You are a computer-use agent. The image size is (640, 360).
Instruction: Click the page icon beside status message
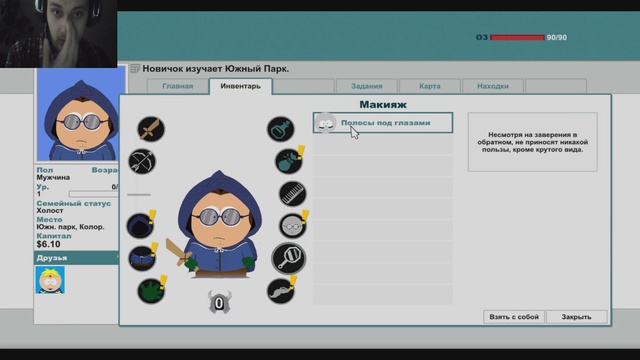point(135,69)
